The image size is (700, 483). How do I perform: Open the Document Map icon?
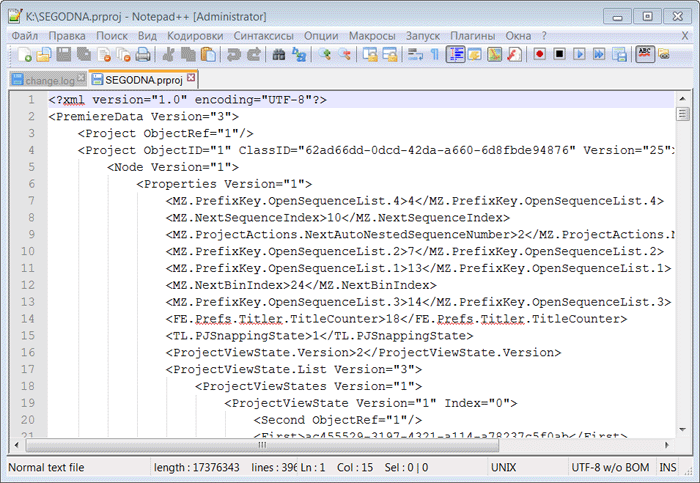(x=495, y=54)
